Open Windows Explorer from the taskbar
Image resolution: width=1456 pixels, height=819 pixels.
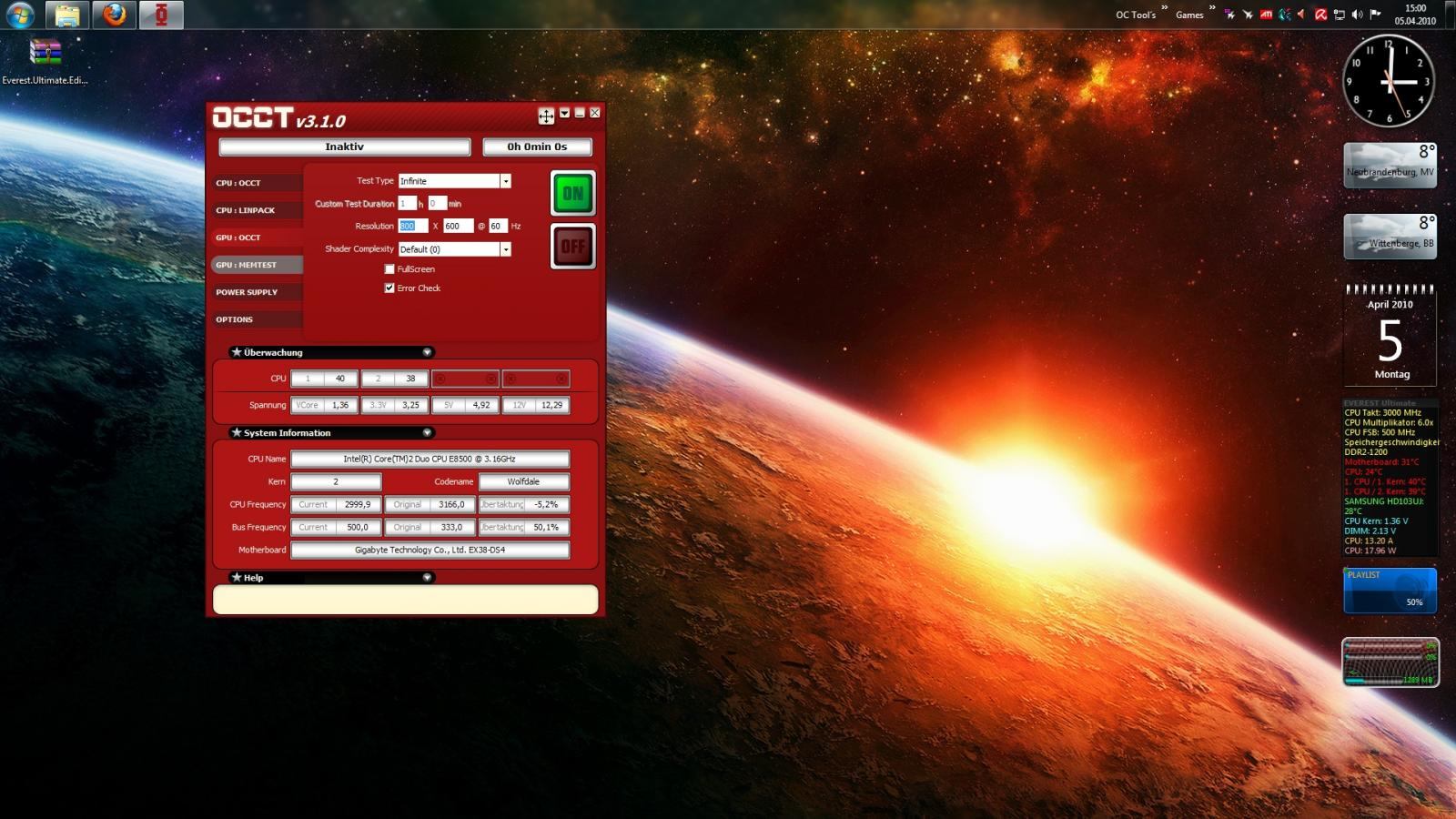pyautogui.click(x=66, y=15)
